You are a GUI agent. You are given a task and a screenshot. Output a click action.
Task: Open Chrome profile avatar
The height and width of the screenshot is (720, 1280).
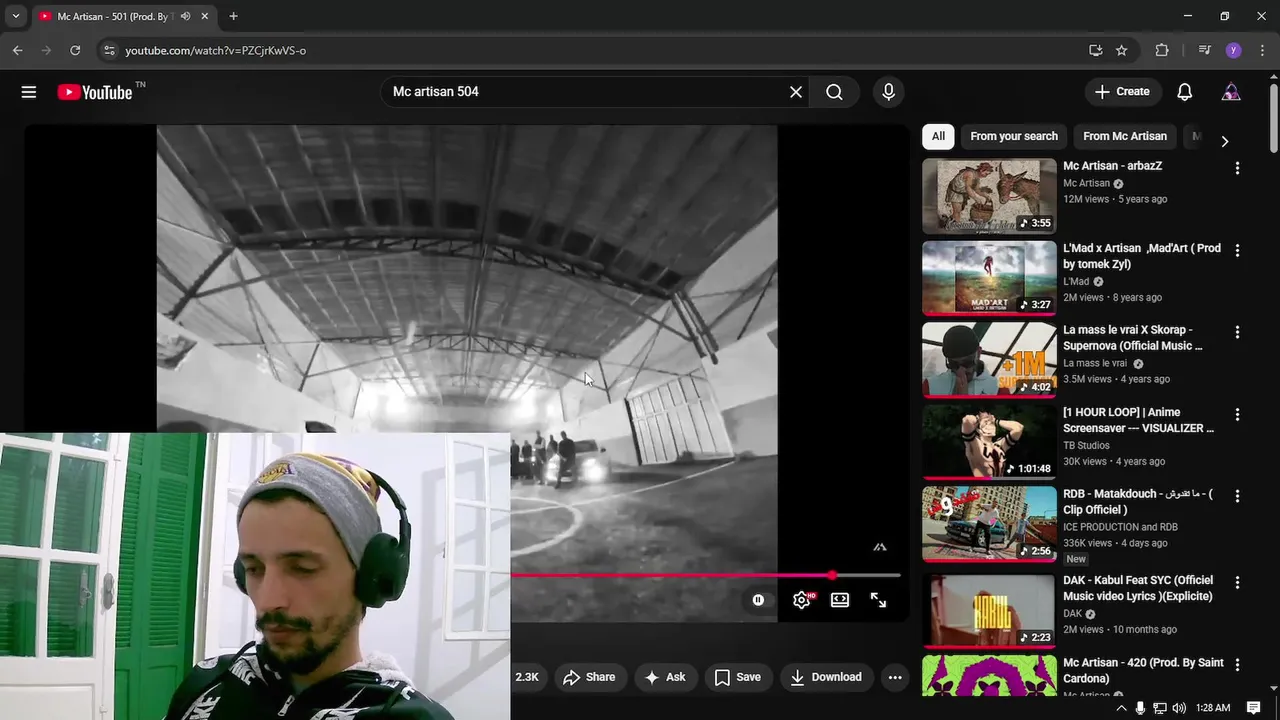click(x=1233, y=50)
